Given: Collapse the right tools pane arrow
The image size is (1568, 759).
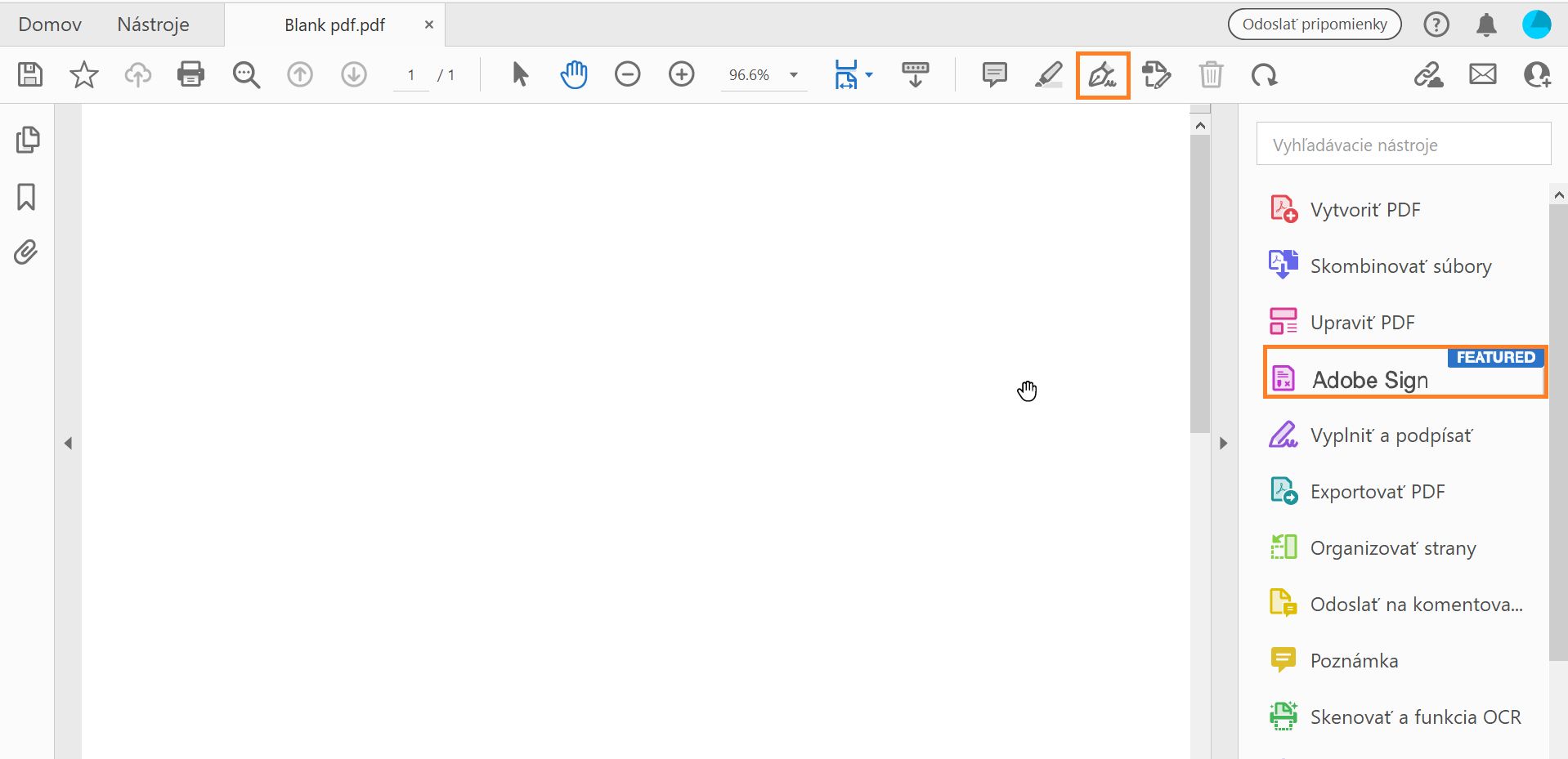Looking at the screenshot, I should [1223, 444].
